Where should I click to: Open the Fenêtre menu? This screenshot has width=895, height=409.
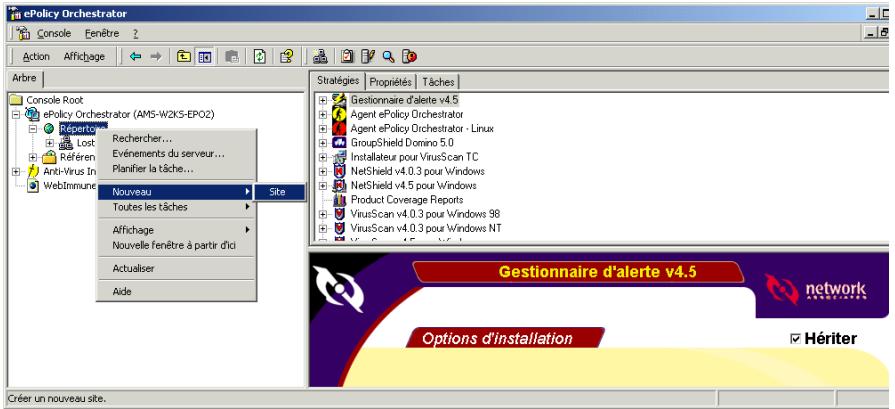point(102,34)
